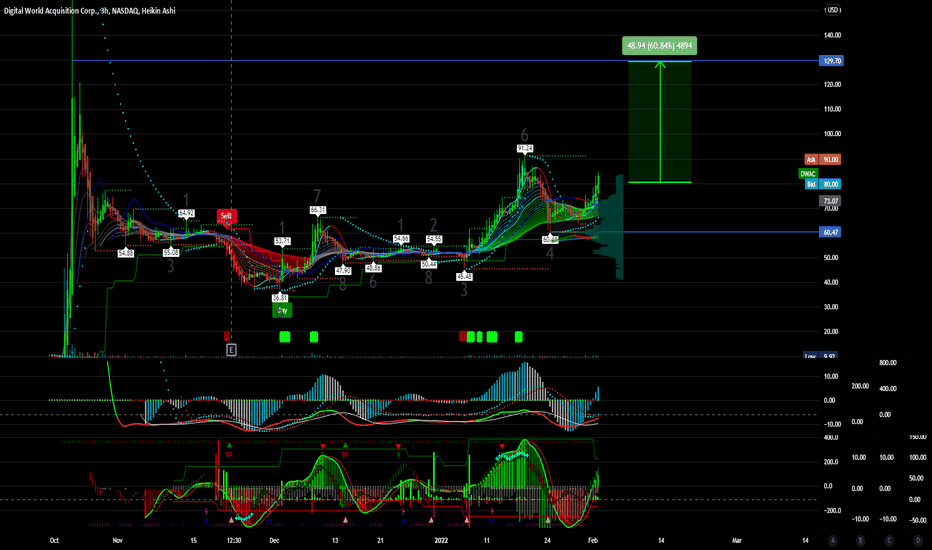Click the 12:30 label on time axis
Viewport: 932px width, 550px height.
click(x=234, y=540)
